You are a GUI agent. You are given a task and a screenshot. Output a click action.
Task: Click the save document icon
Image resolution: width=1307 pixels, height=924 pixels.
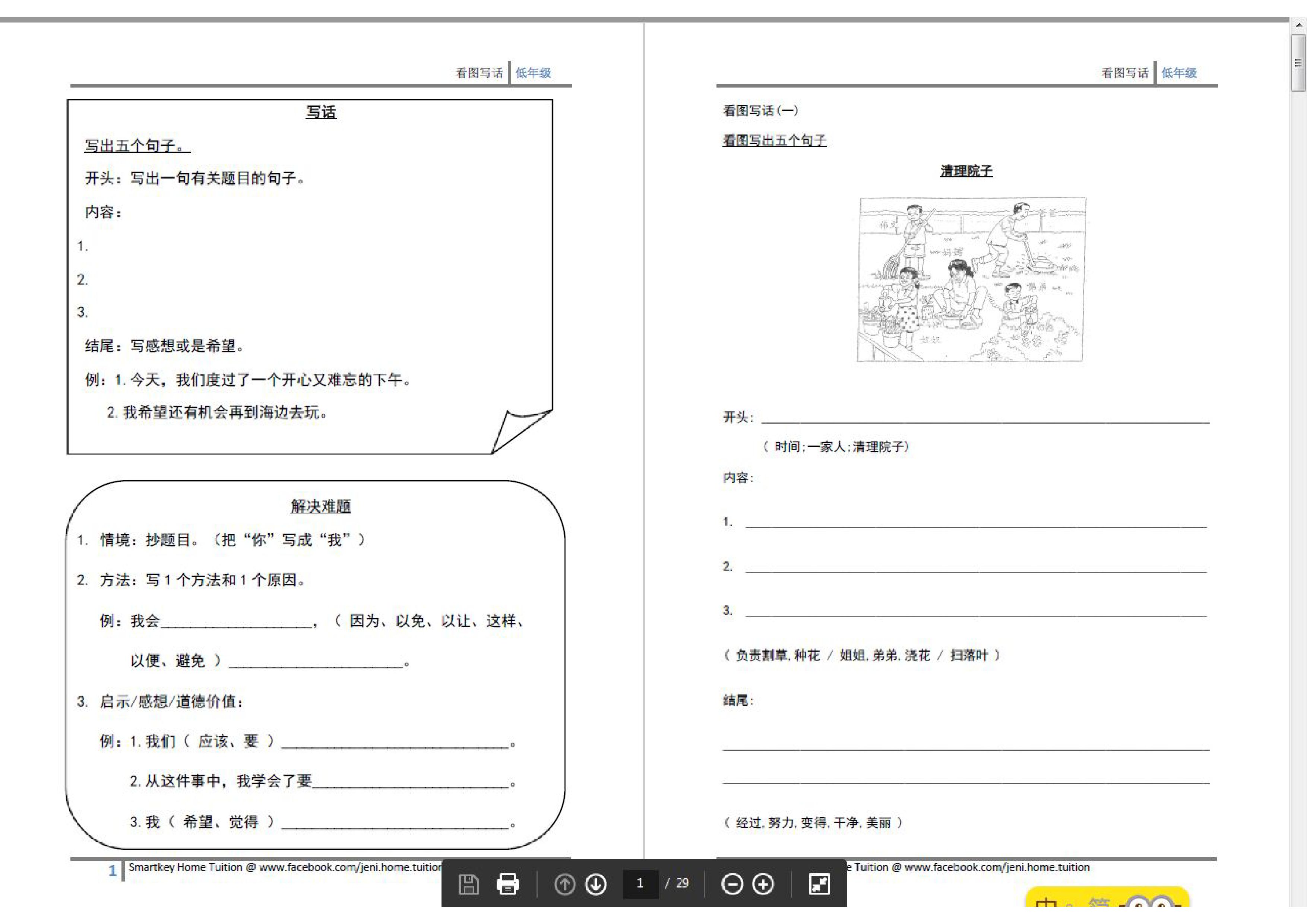pyautogui.click(x=468, y=884)
